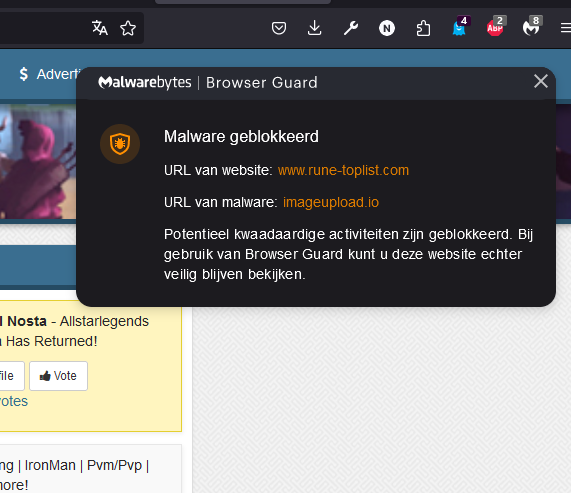Close the Browser Guard popup
The width and height of the screenshot is (571, 493).
(x=540, y=81)
